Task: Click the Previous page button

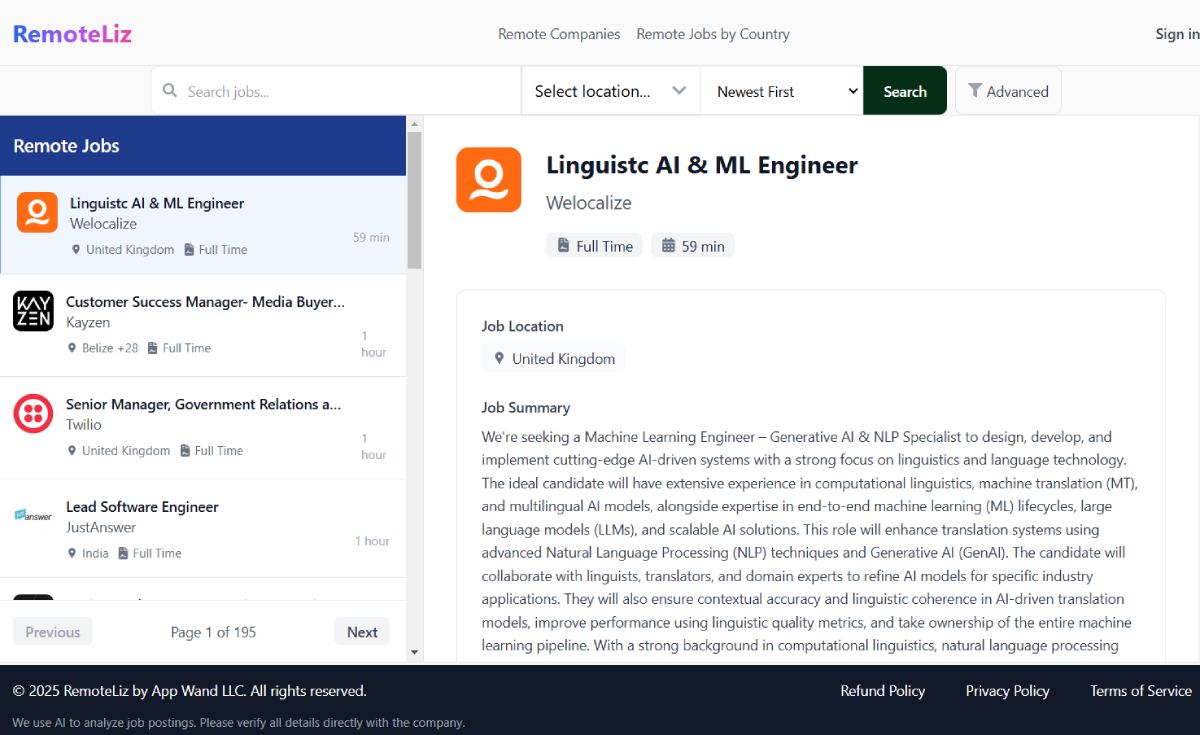Action: pyautogui.click(x=53, y=632)
